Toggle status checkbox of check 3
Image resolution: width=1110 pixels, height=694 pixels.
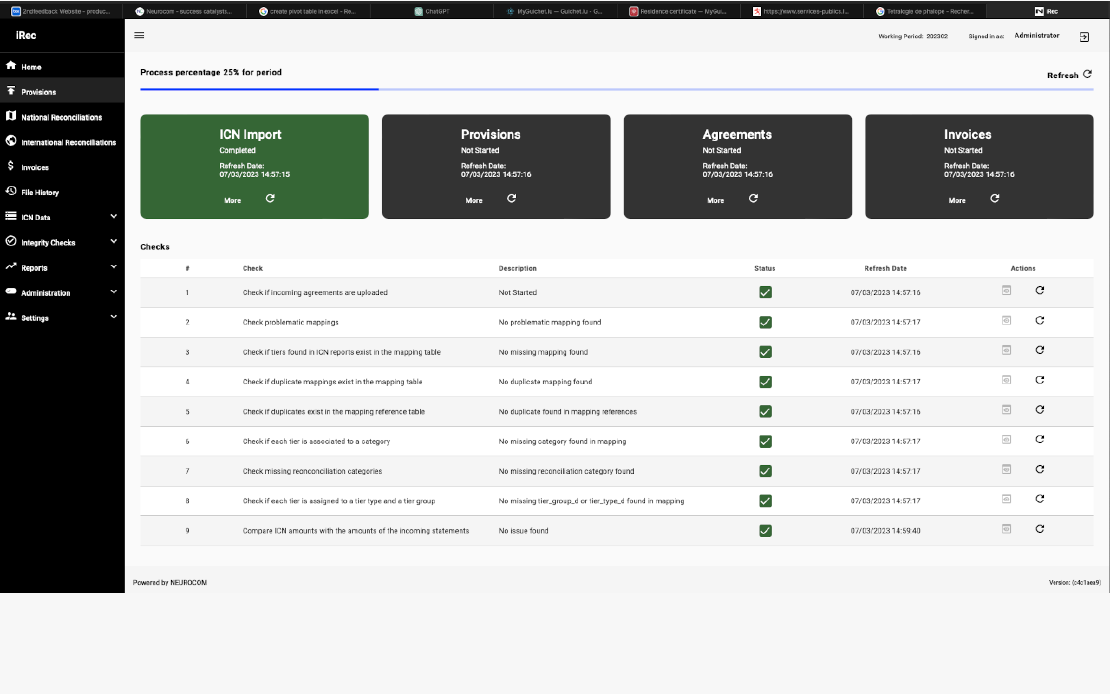(765, 352)
